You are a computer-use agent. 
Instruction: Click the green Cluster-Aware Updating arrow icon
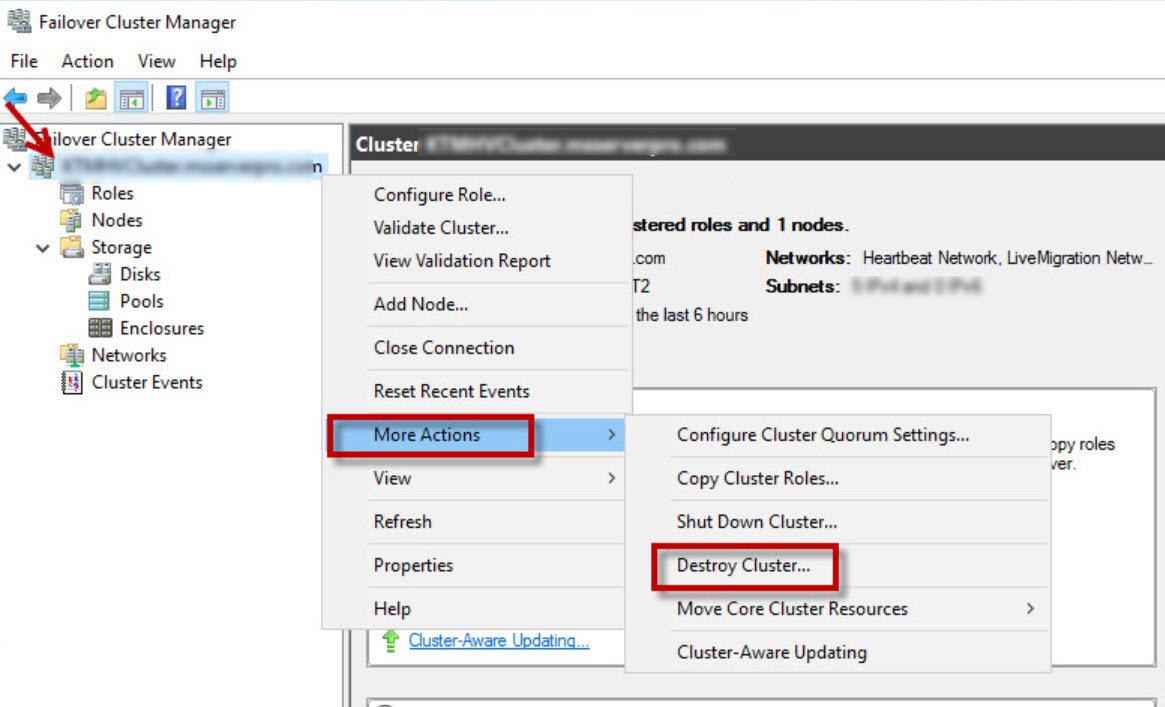(390, 641)
